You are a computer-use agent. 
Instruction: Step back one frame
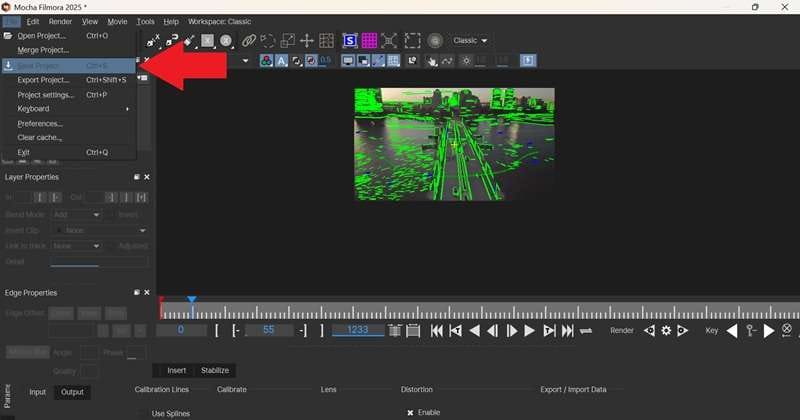coord(492,331)
